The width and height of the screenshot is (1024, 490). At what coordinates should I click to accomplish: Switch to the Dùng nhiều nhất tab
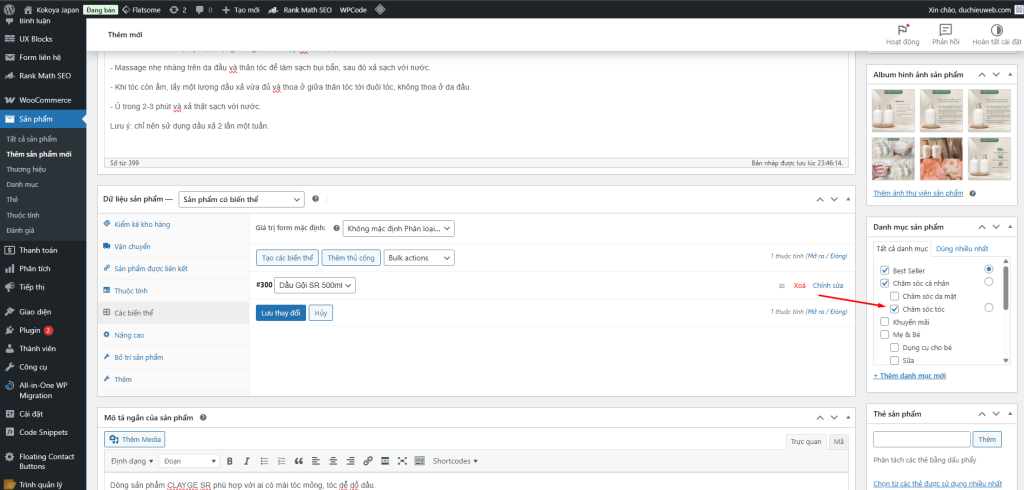962,248
